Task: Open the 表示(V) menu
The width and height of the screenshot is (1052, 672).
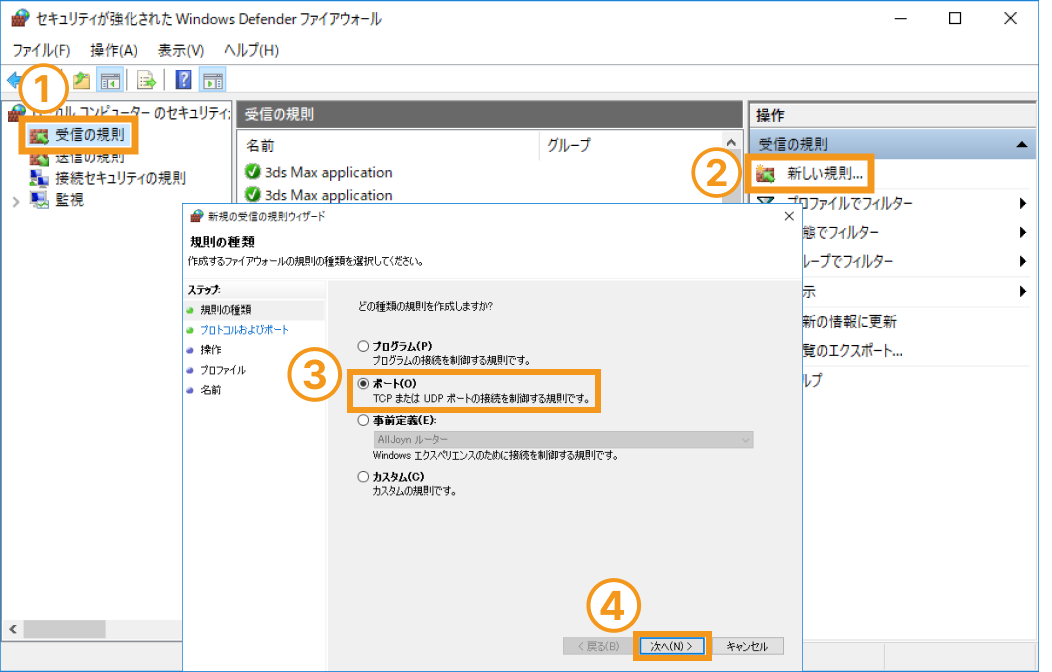Action: tap(181, 50)
